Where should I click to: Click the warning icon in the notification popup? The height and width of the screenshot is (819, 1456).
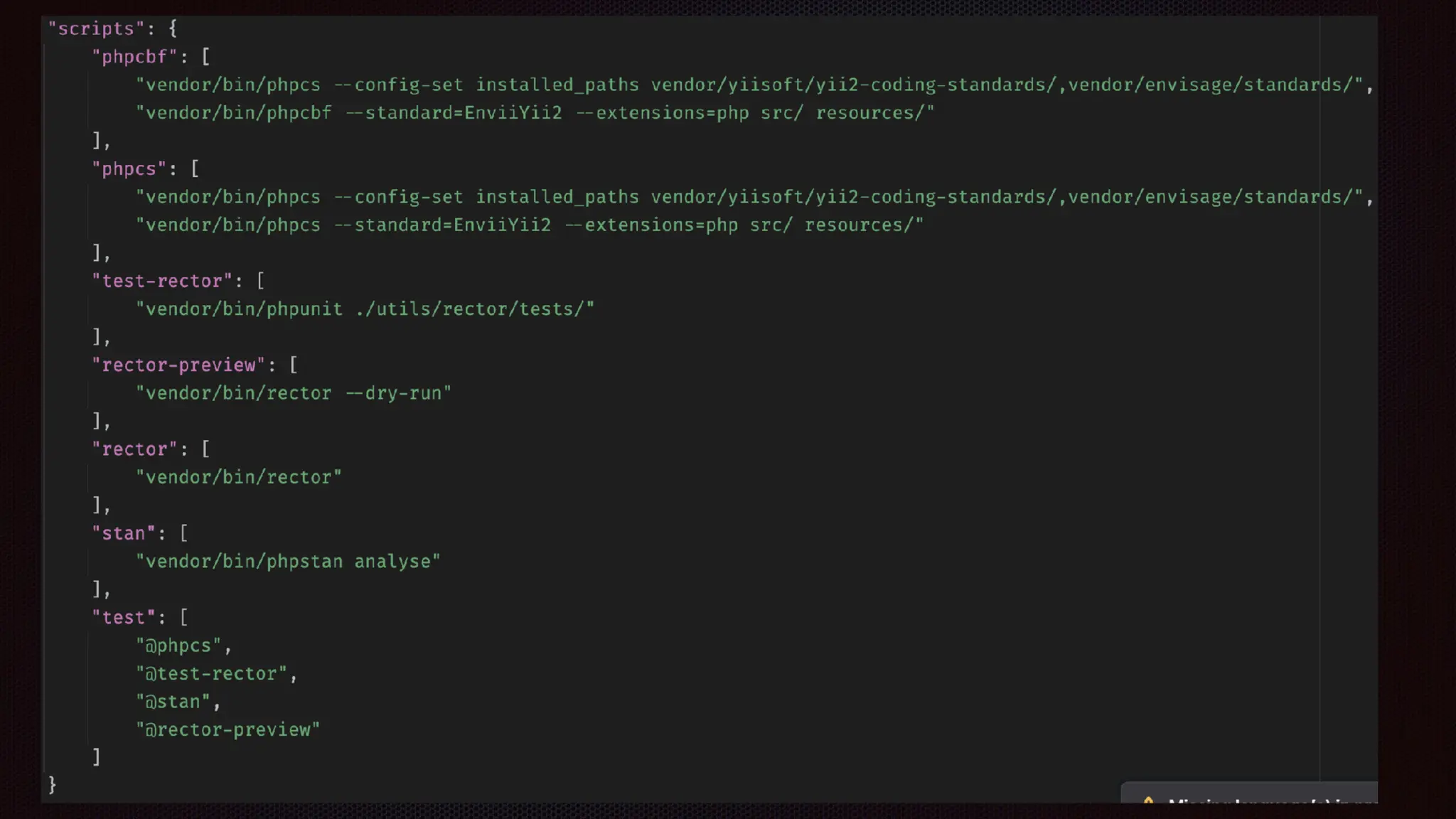pos(1148,801)
